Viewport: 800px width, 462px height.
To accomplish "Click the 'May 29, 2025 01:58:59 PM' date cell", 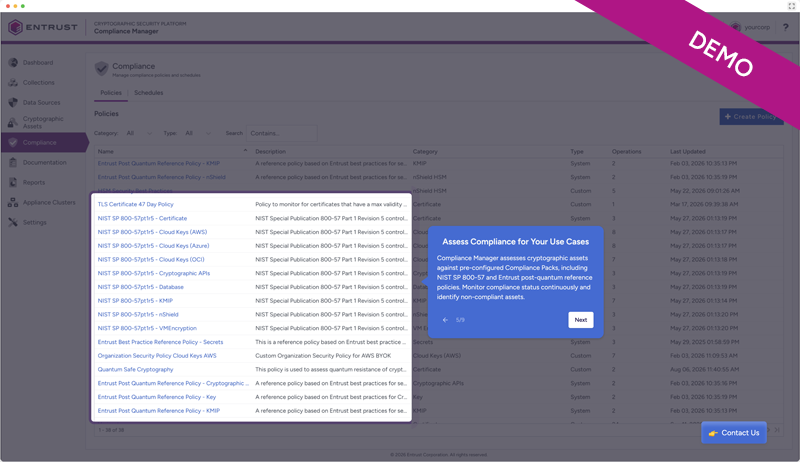I will pos(705,342).
